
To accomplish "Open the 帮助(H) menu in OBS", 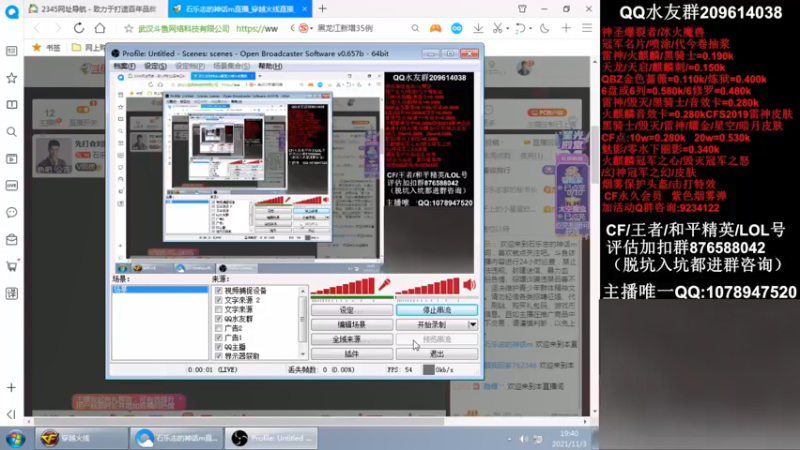I will click(270, 66).
